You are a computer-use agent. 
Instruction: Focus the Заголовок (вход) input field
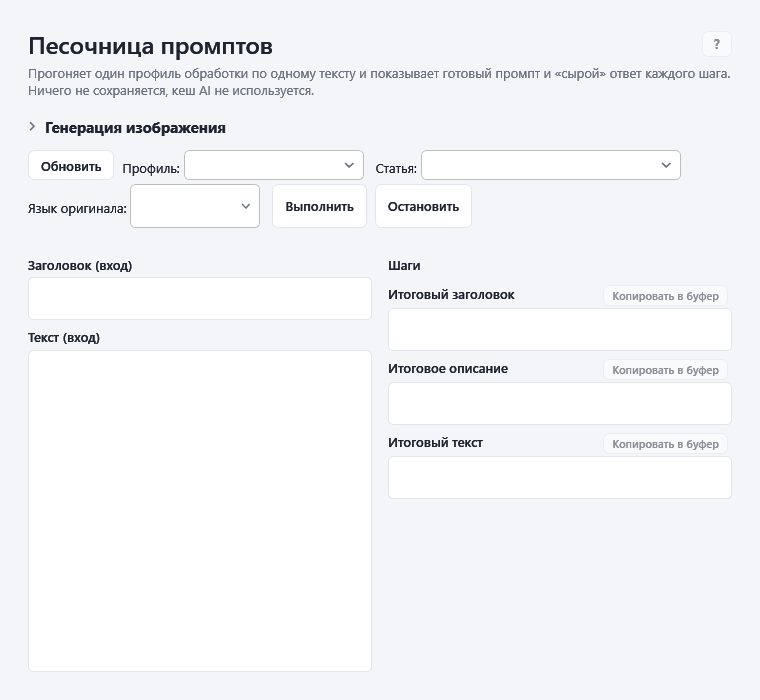click(200, 299)
